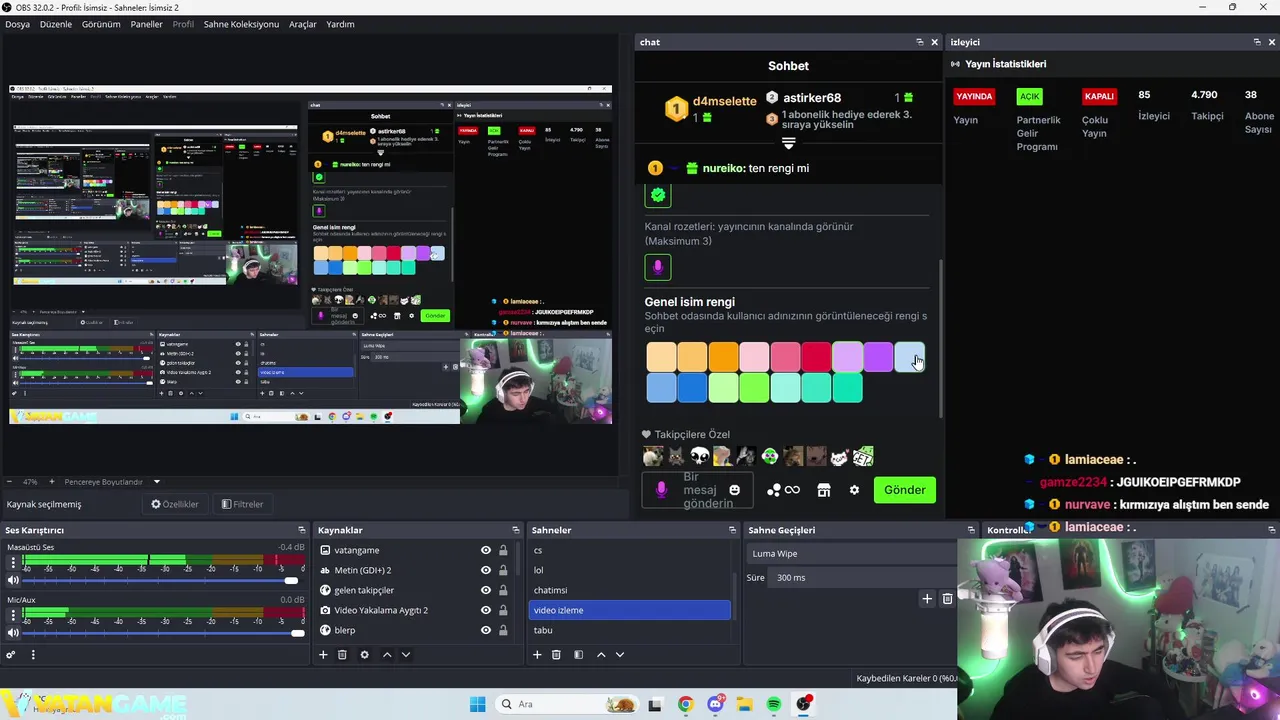Open Windows Start menu
Viewport: 1280px width, 720px height.
[x=478, y=704]
